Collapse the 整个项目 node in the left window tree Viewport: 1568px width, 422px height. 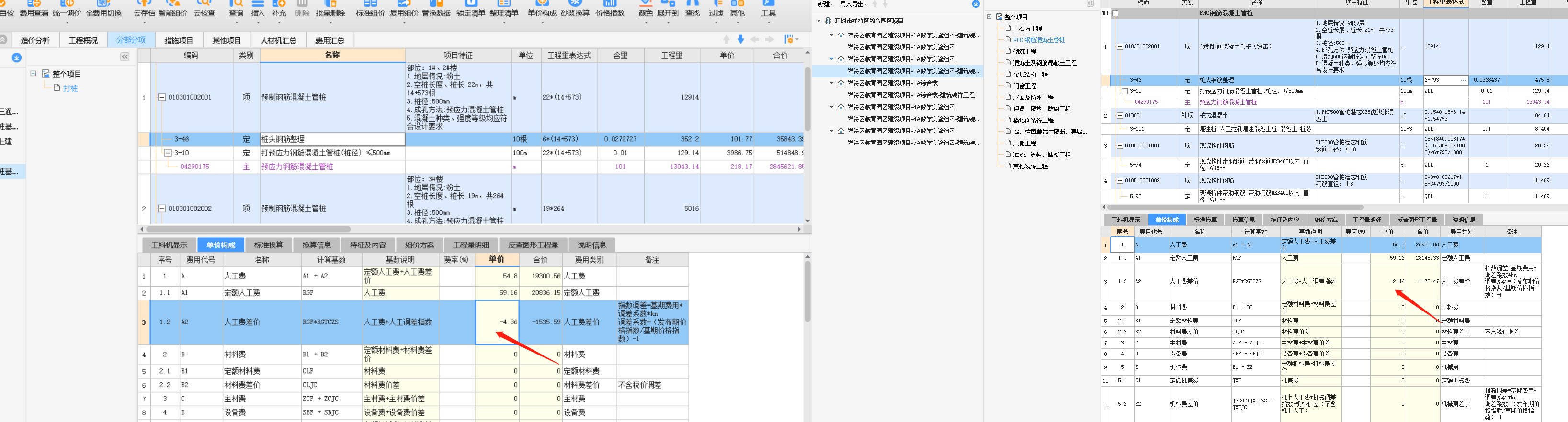click(x=34, y=74)
